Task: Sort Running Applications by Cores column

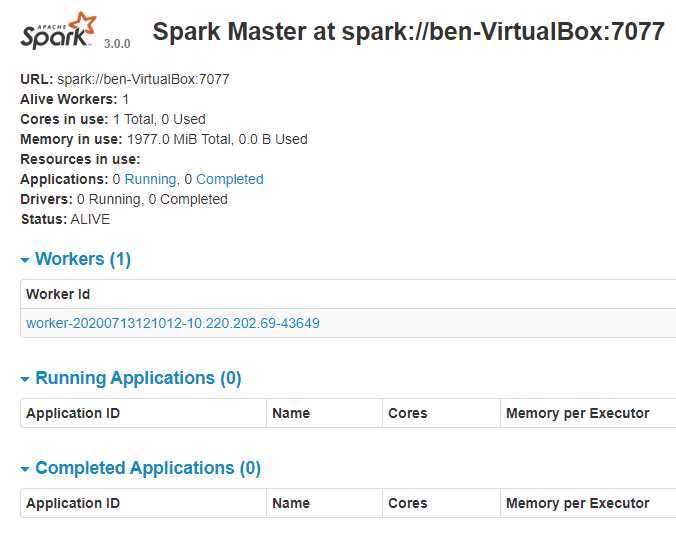Action: [408, 413]
